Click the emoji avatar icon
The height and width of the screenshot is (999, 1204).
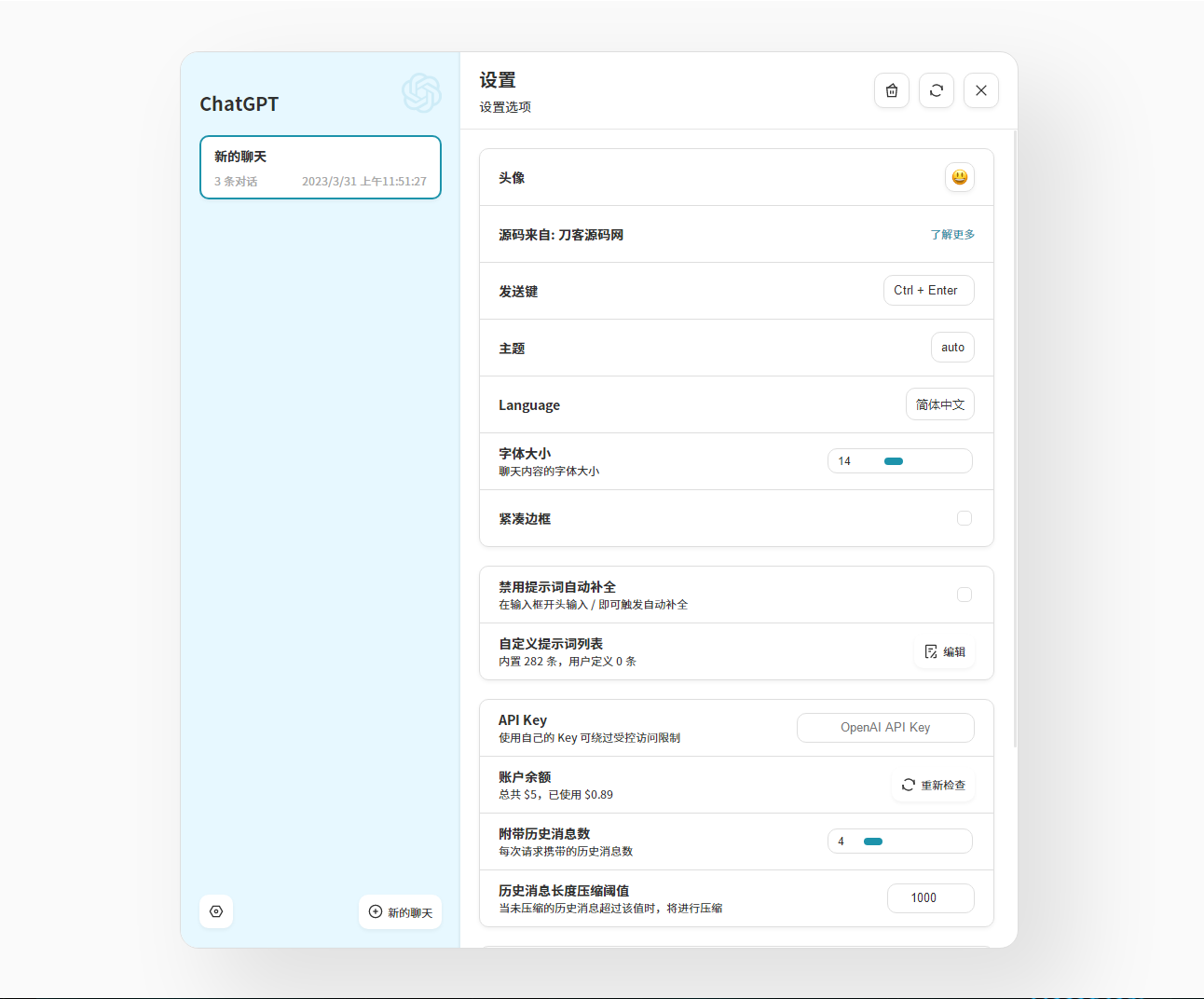[x=959, y=177]
